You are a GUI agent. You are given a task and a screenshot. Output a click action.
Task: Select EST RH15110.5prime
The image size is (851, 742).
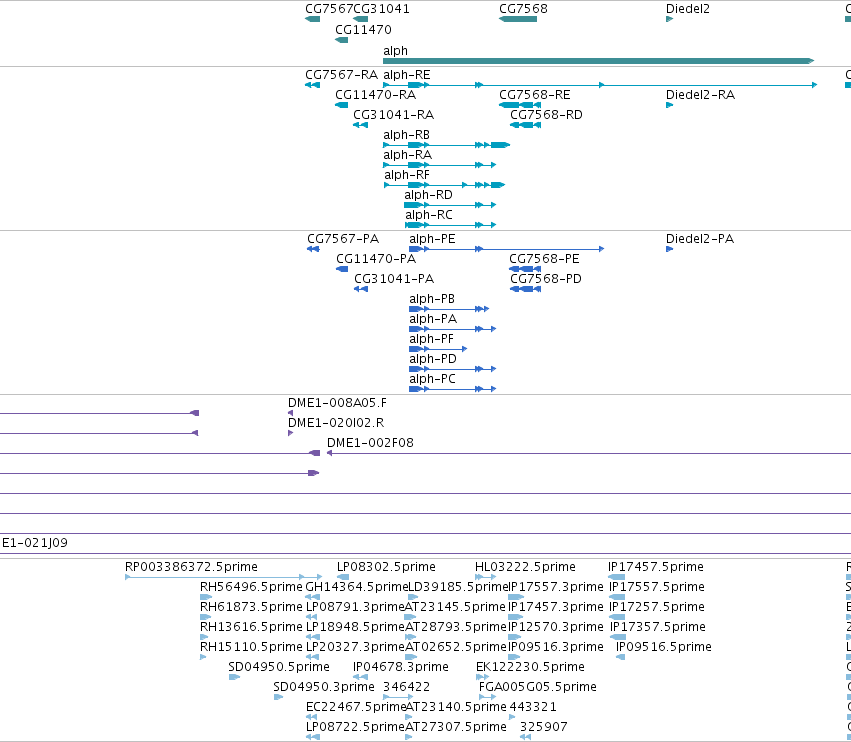pos(203,657)
